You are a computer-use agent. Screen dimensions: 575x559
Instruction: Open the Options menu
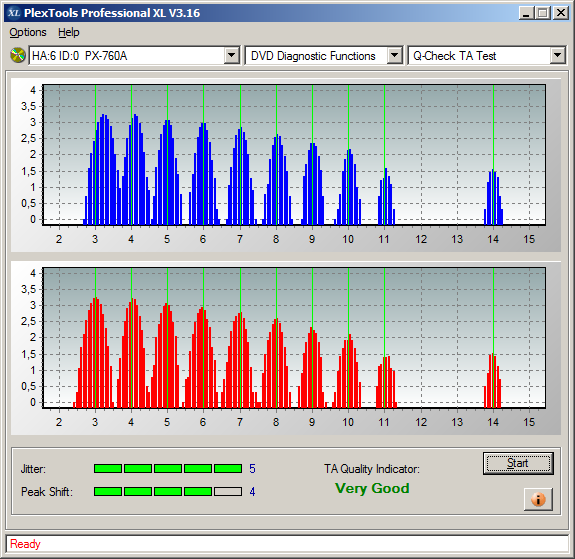(x=28, y=32)
